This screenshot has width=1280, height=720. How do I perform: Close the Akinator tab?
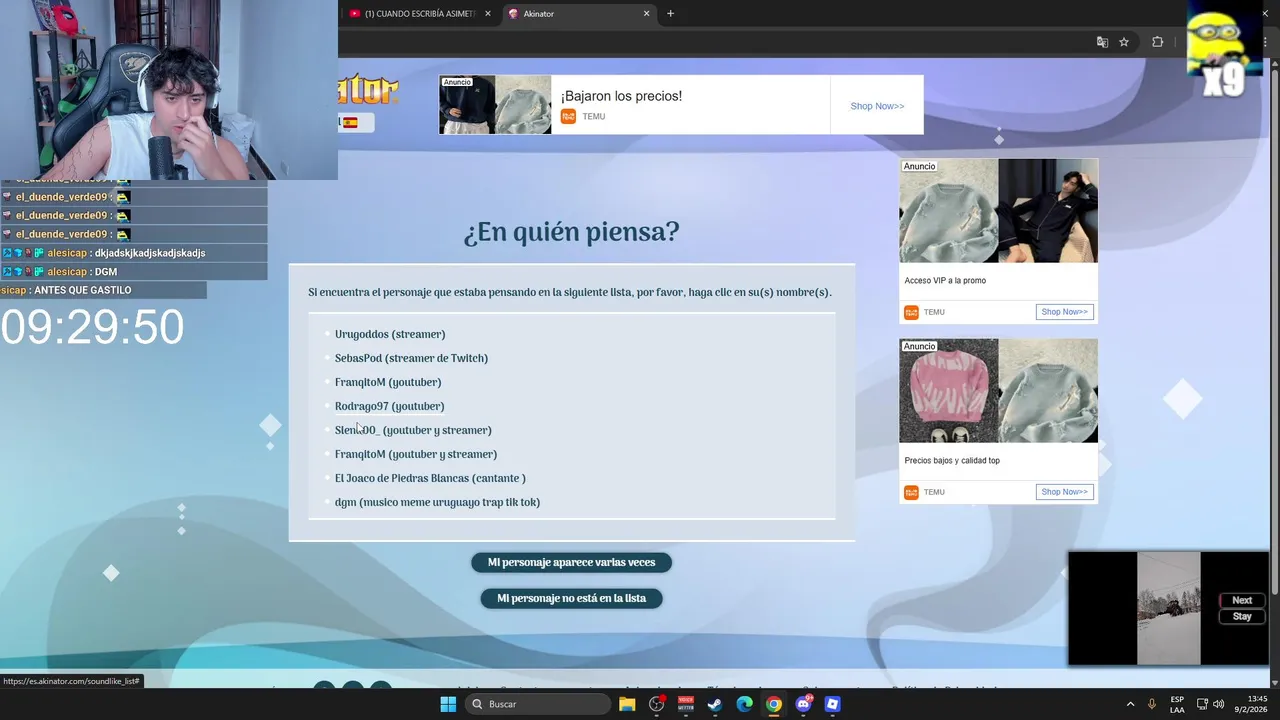[647, 14]
